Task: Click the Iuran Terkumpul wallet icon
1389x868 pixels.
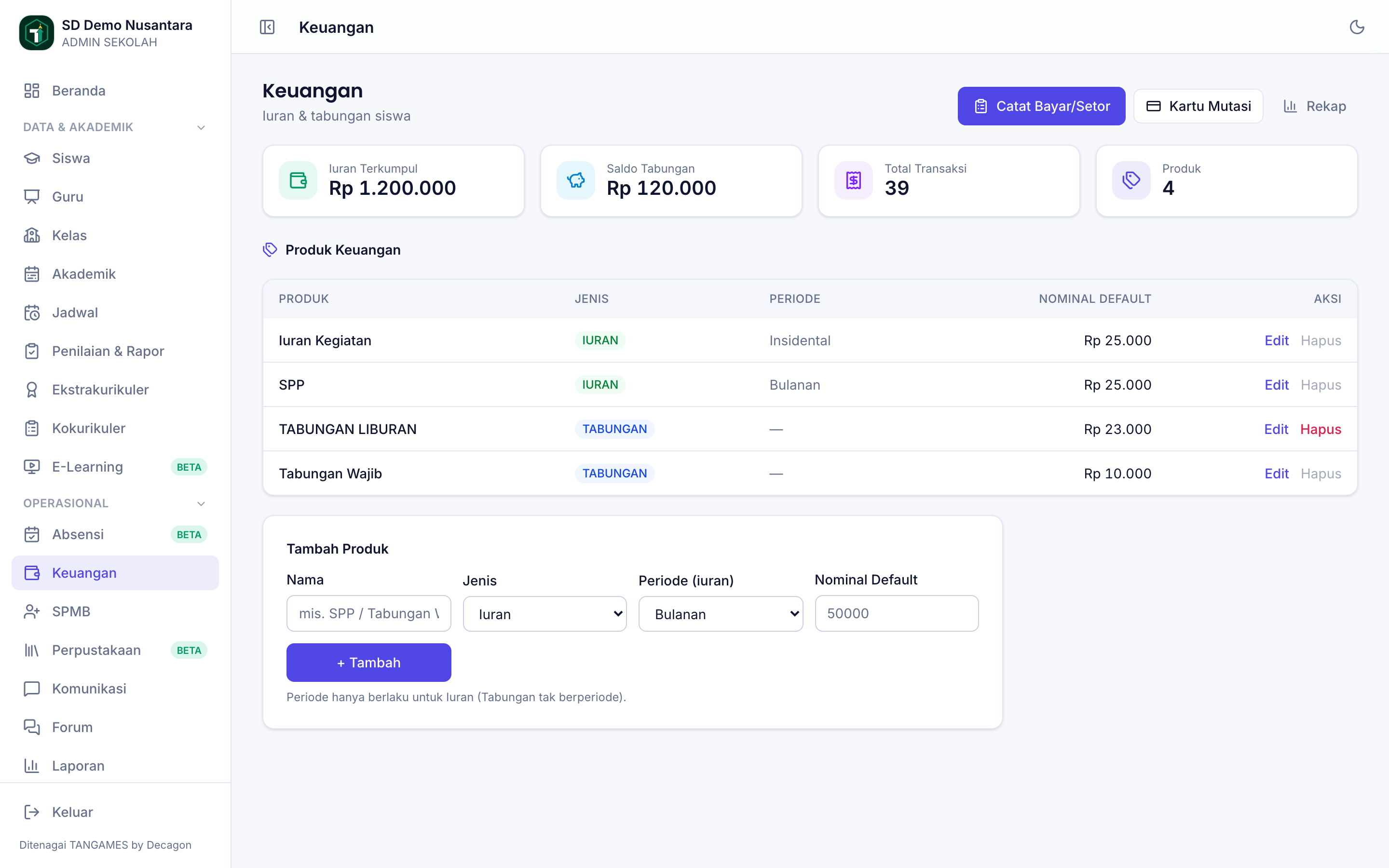Action: [298, 180]
